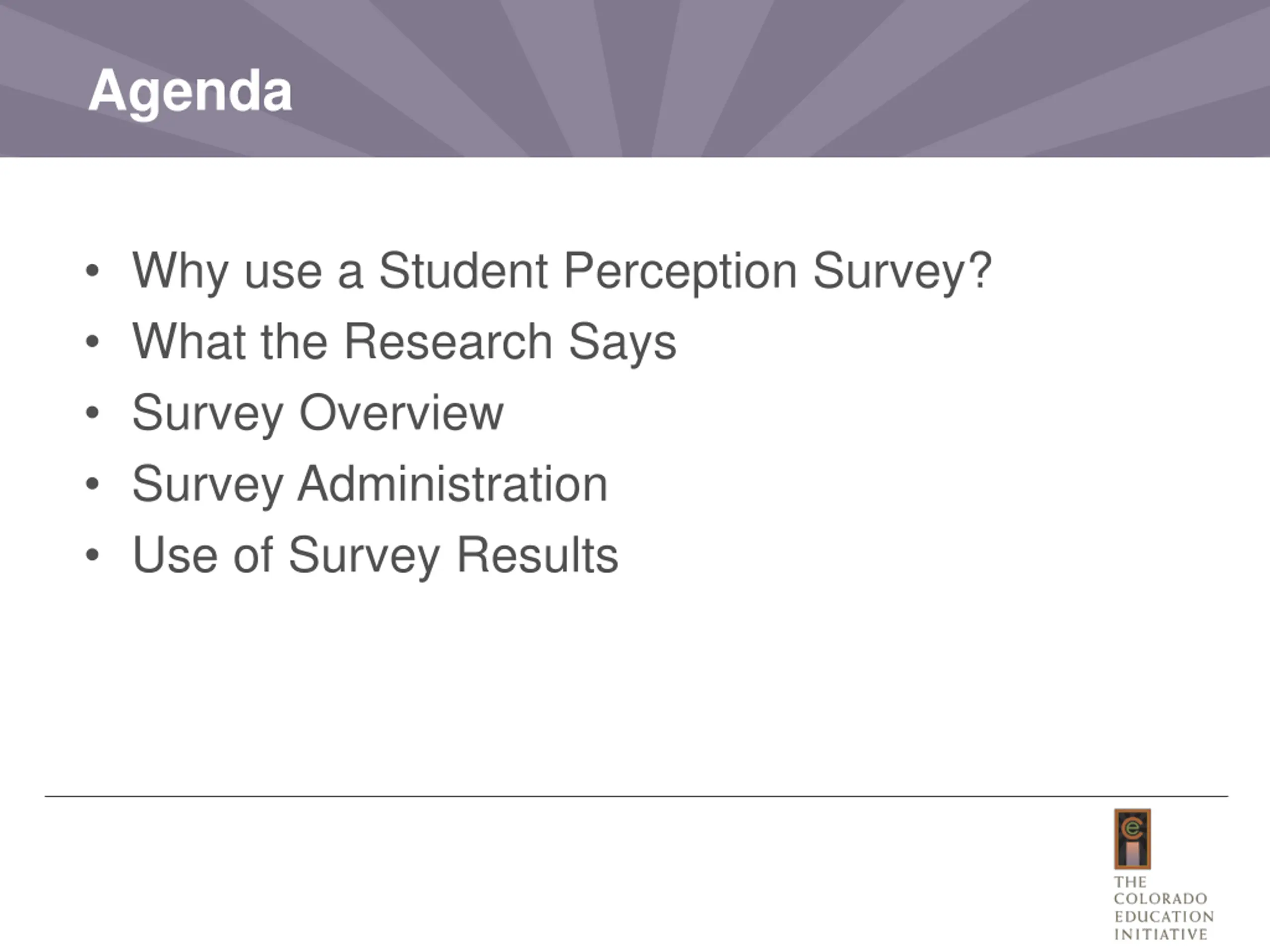The height and width of the screenshot is (952, 1270).
Task: Click the word "INITIATIVE" in the footer logo
Action: click(x=1160, y=934)
